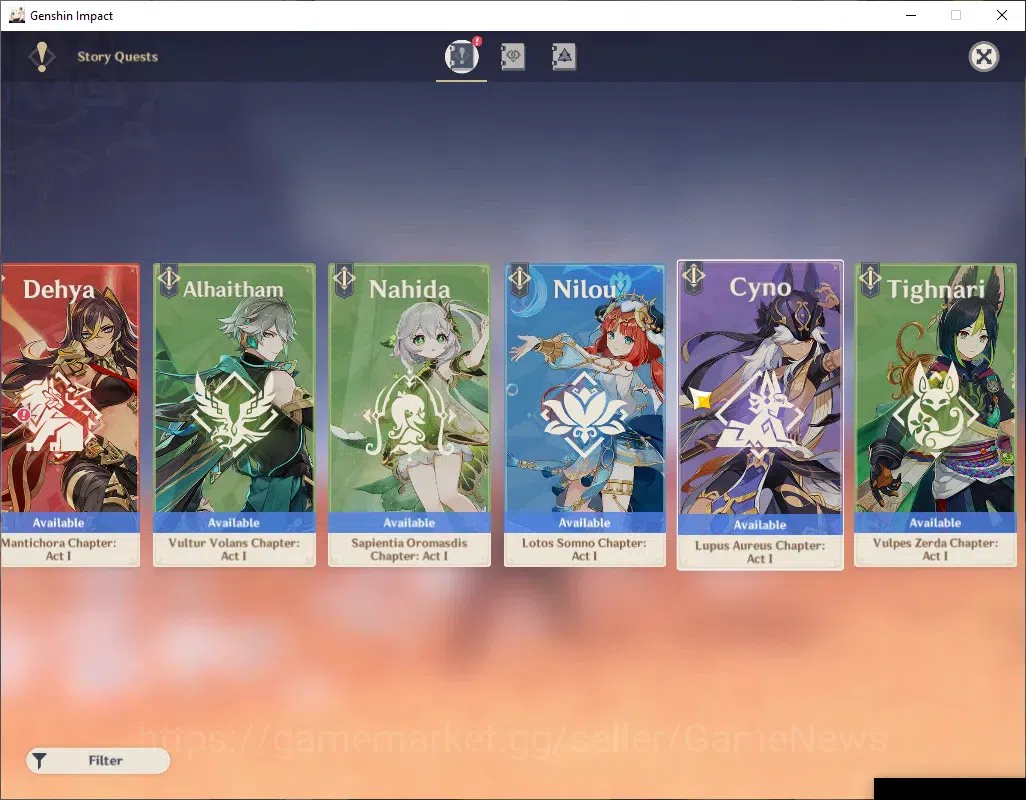The height and width of the screenshot is (800, 1026).
Task: Switch to the Hangout Events tab icon
Action: coord(512,57)
